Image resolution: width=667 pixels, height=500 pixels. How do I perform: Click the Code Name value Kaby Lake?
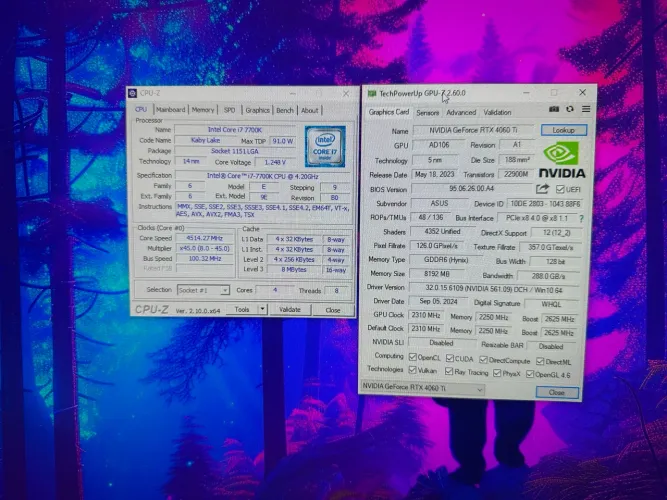pos(205,140)
